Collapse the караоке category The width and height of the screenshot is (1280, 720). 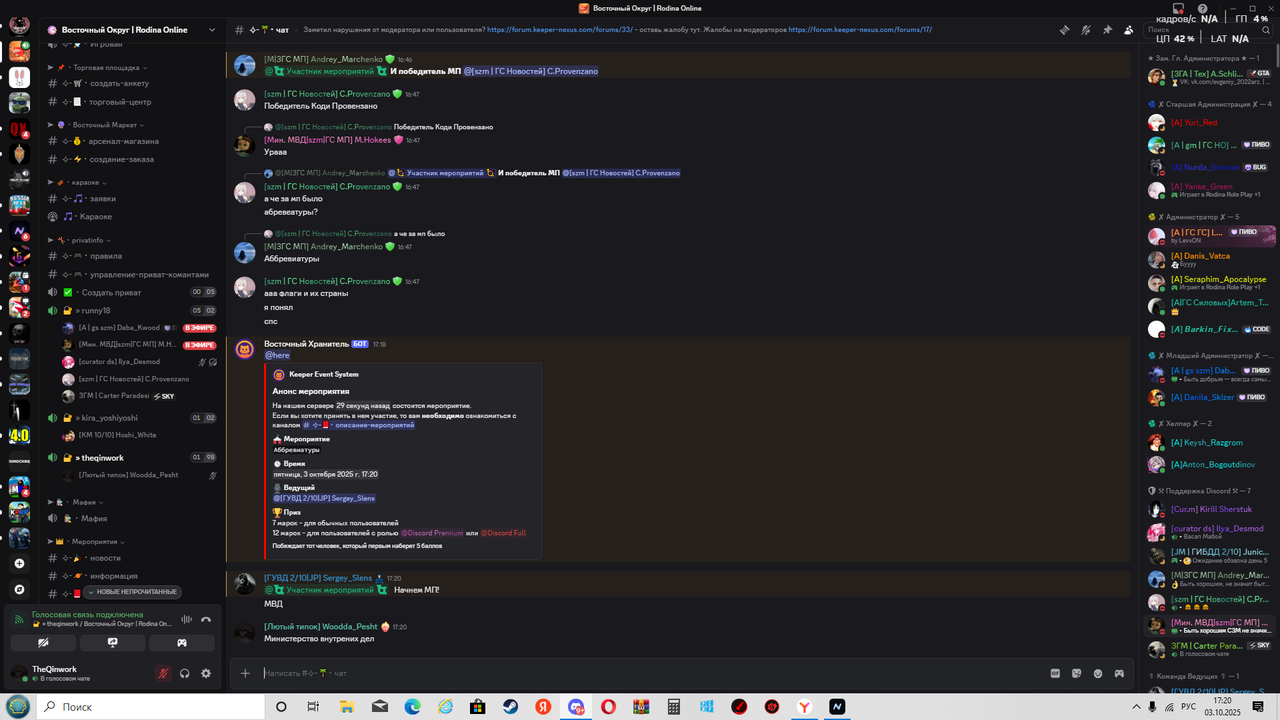pos(78,183)
